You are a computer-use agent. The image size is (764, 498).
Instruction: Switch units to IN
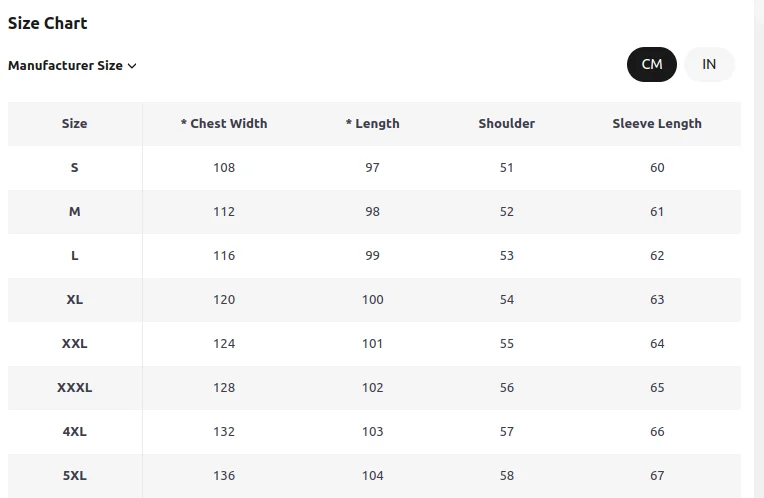point(709,64)
